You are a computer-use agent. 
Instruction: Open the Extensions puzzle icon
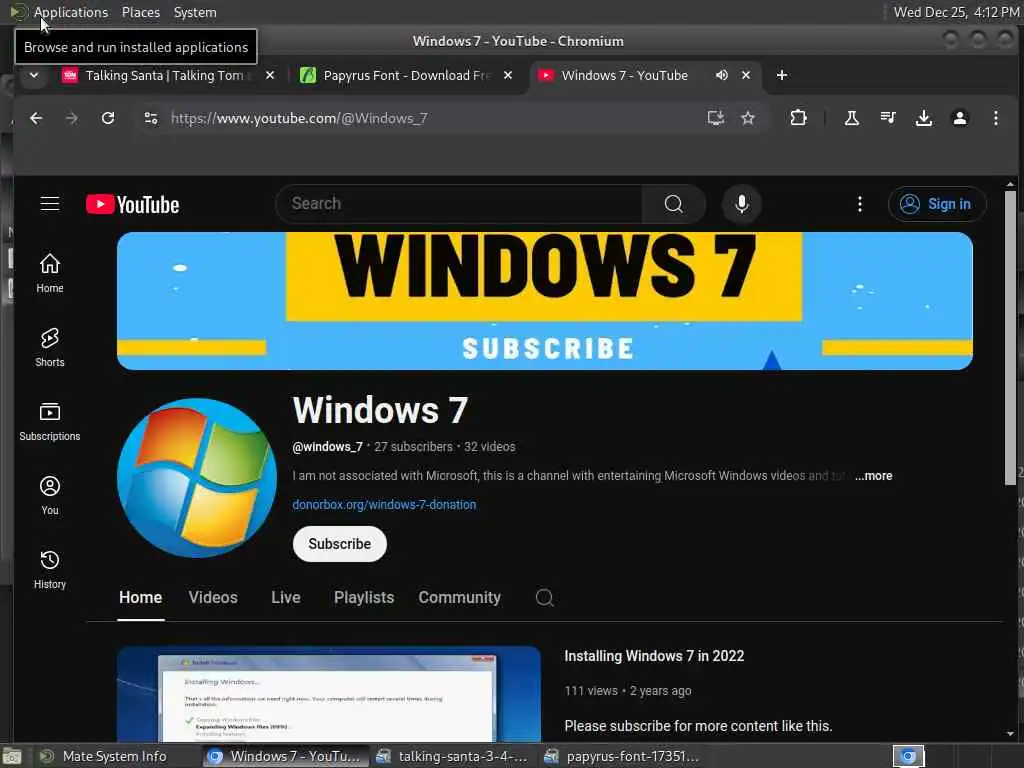[798, 118]
